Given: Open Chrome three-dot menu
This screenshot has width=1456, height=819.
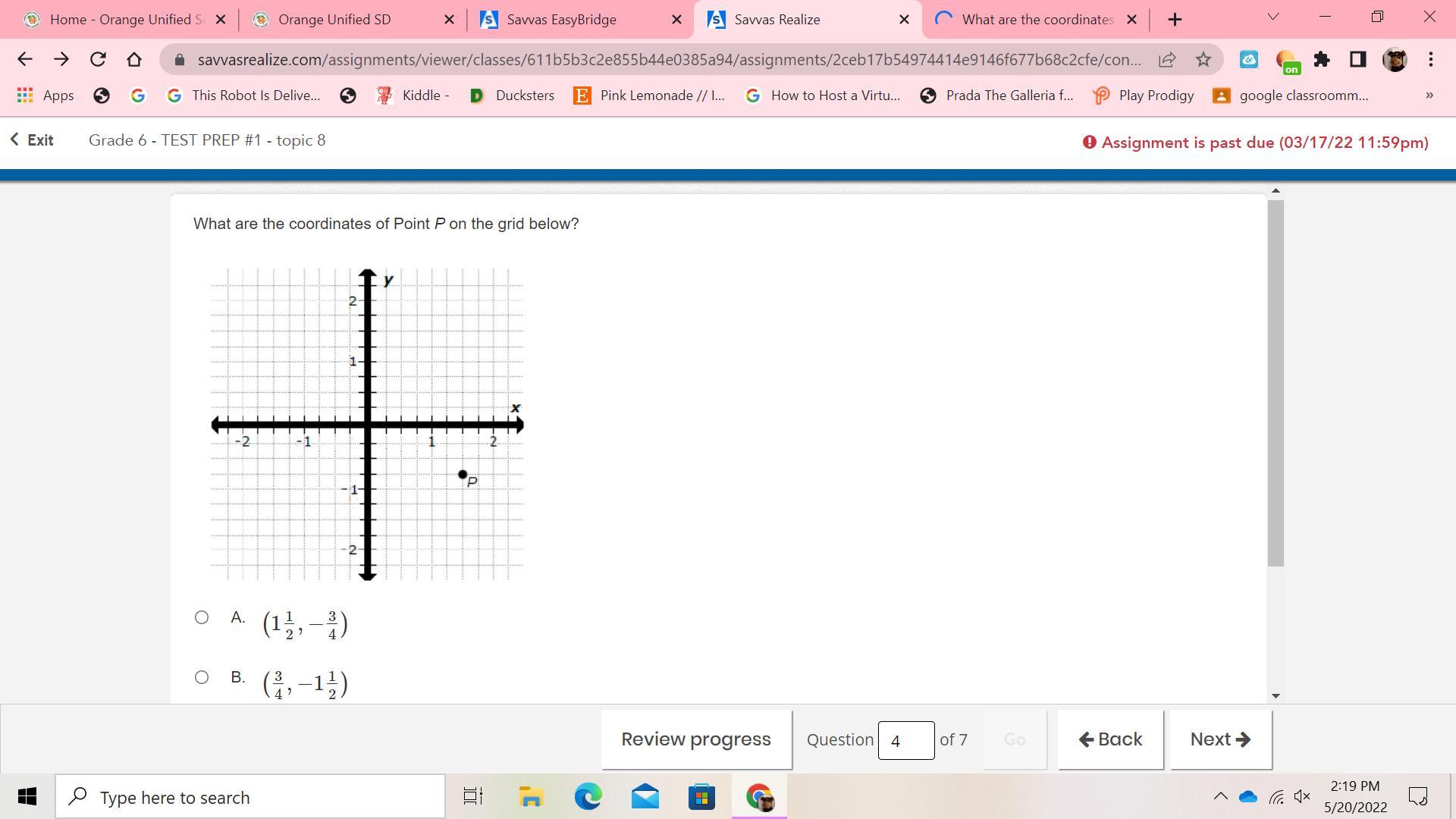Looking at the screenshot, I should tap(1431, 59).
